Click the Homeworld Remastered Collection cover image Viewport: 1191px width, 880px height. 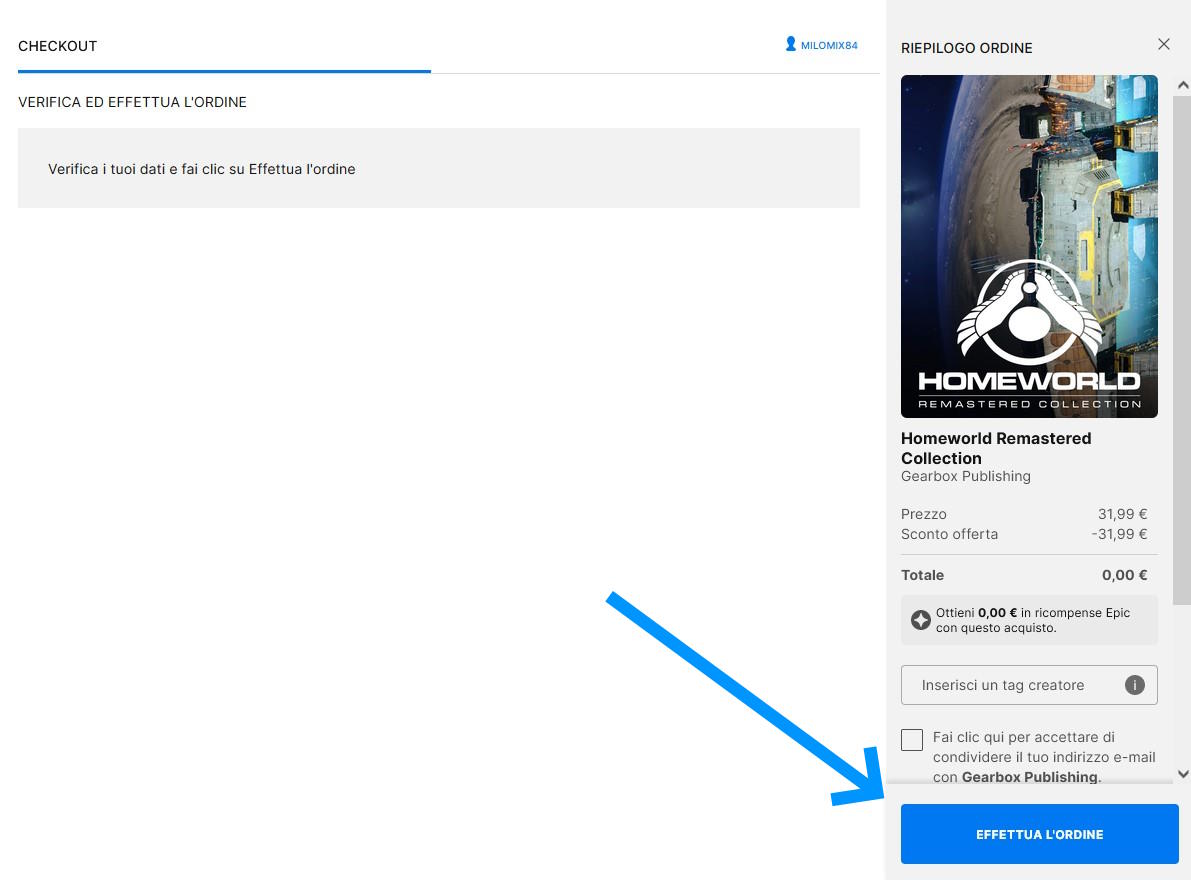point(1029,246)
